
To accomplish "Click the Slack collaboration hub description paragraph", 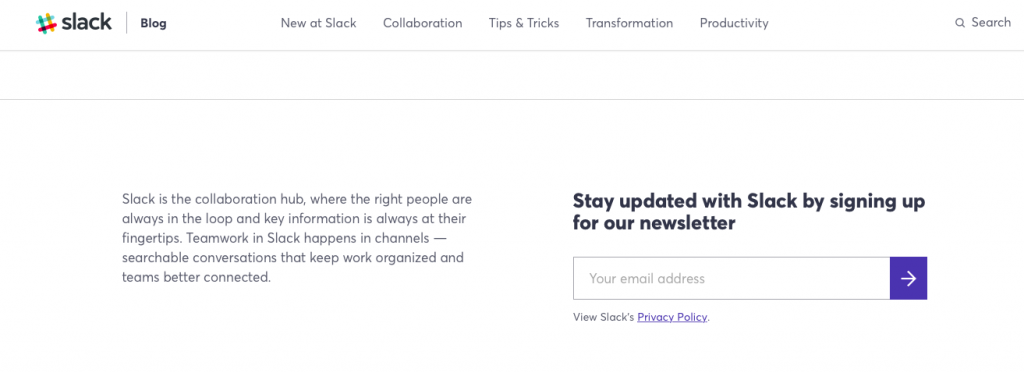I will coord(297,238).
